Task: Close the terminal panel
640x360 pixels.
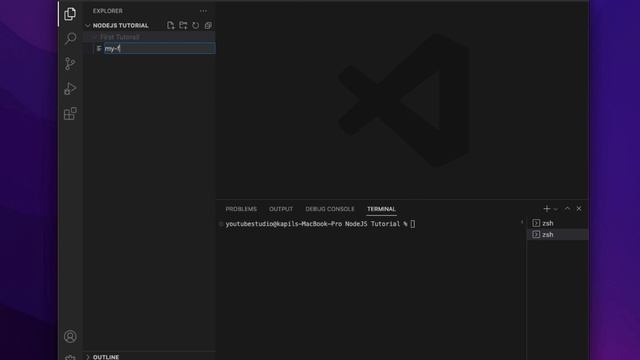Action: (579, 209)
